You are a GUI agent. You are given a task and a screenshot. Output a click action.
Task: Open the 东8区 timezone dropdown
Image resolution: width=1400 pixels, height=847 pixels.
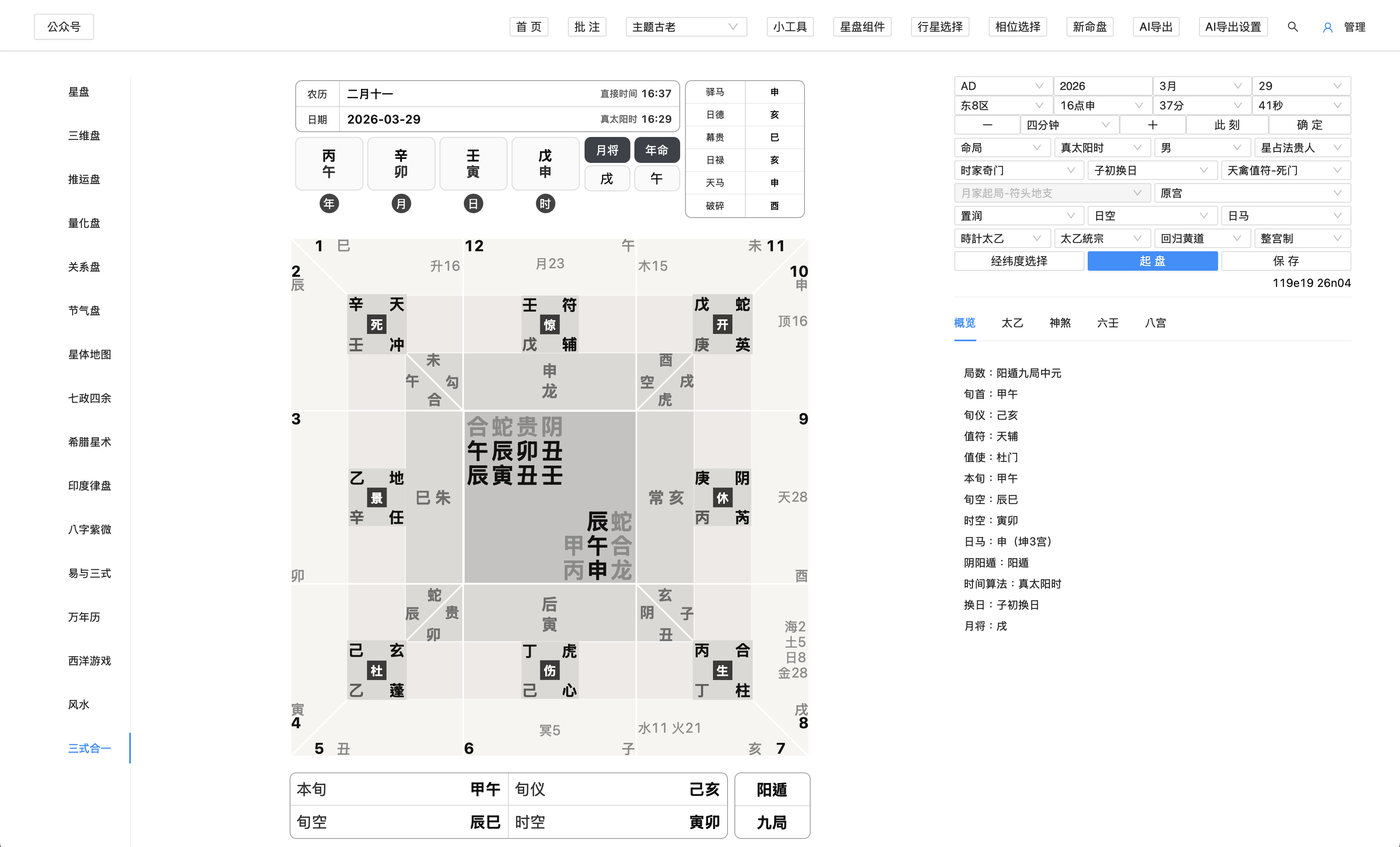click(x=1003, y=105)
